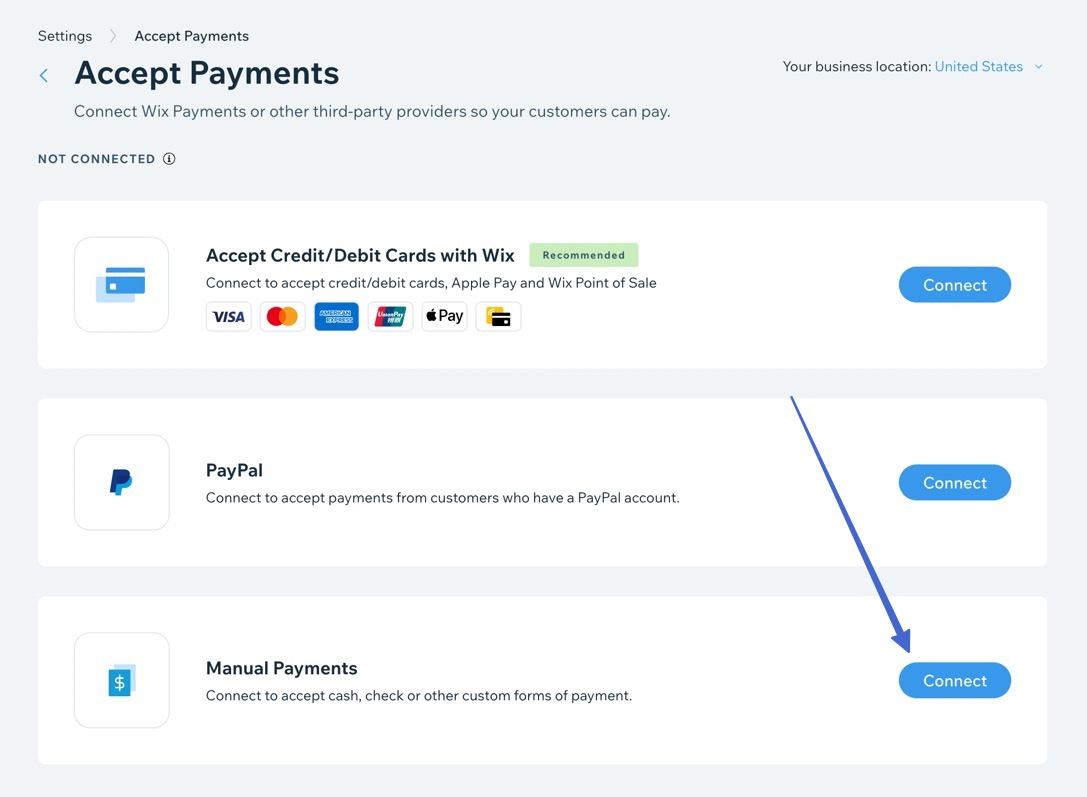Open the business location dropdown
1087x797 pixels.
click(x=1038, y=66)
